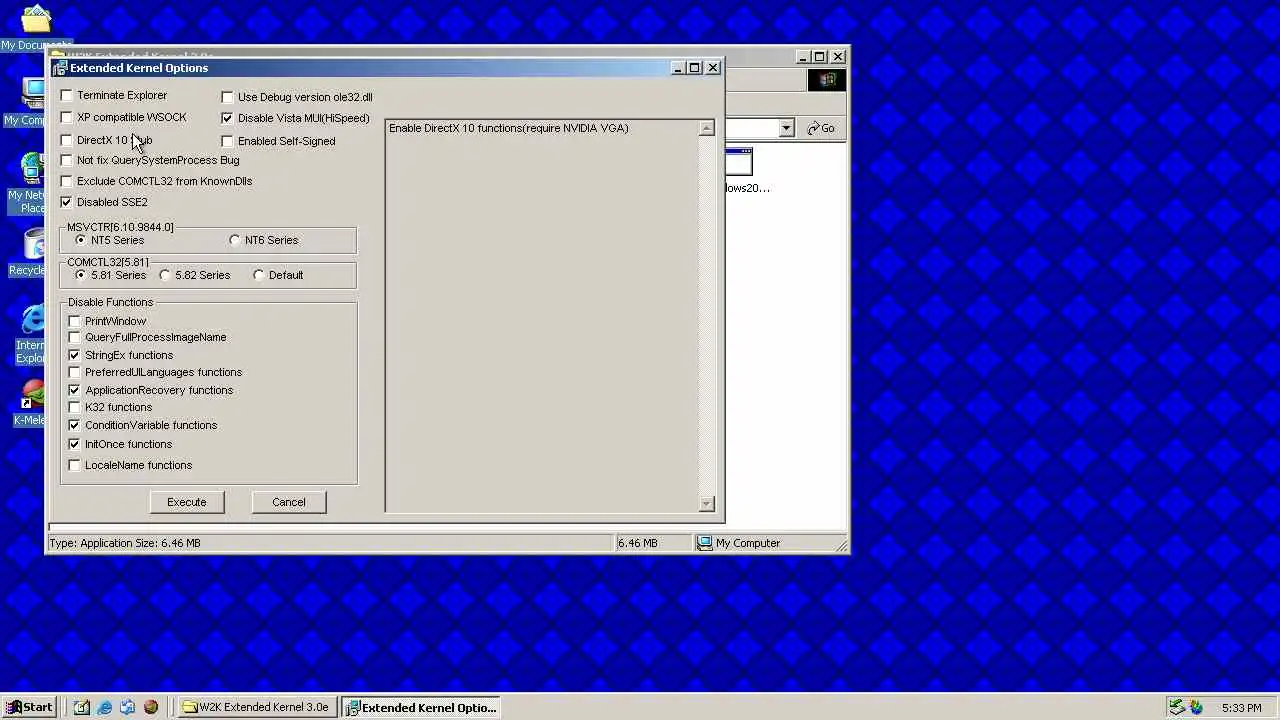Check the QueryFullProcessImageName checkbox
The width and height of the screenshot is (1280, 720).
[75, 337]
